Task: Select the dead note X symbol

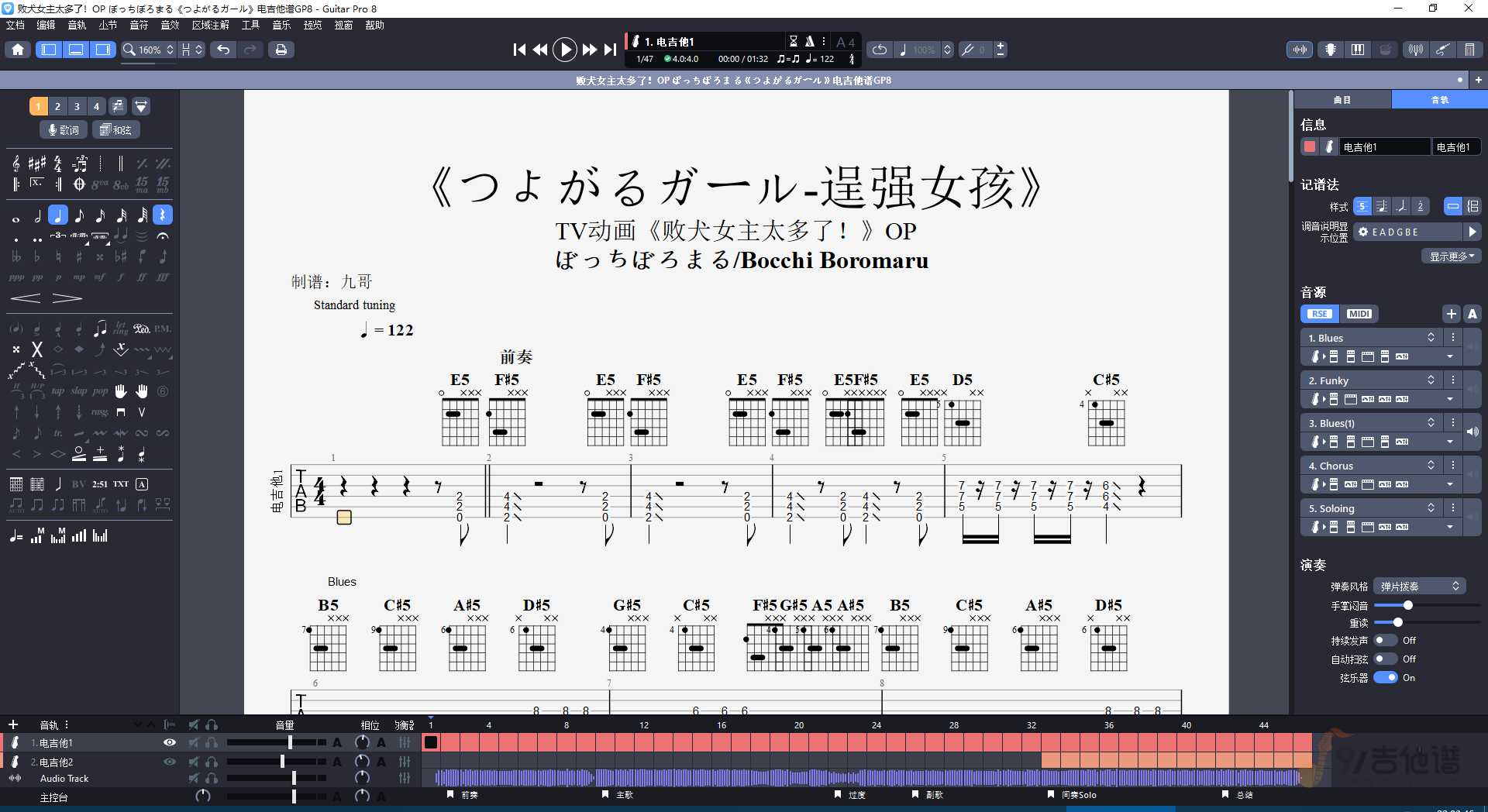Action: click(x=36, y=349)
